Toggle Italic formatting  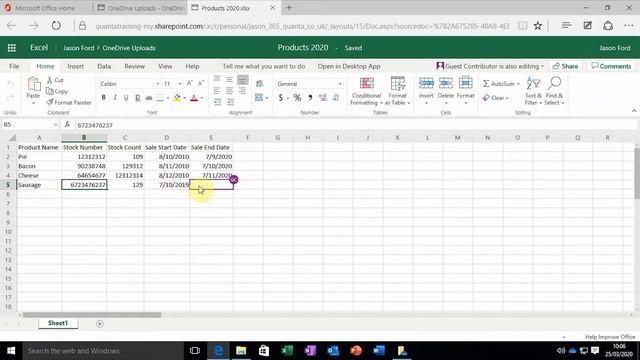(x=115, y=98)
